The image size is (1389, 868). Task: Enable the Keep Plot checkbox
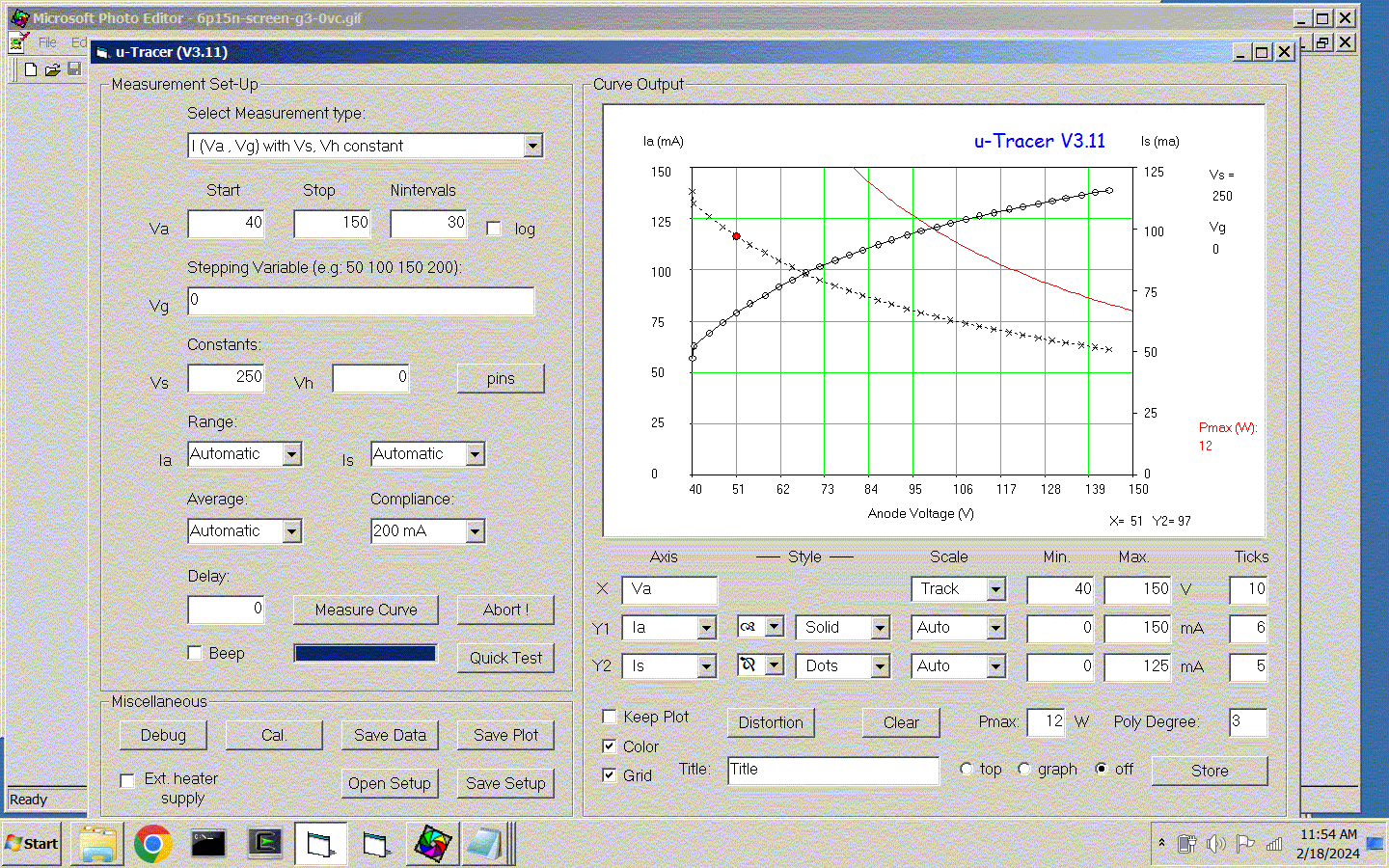(x=610, y=717)
